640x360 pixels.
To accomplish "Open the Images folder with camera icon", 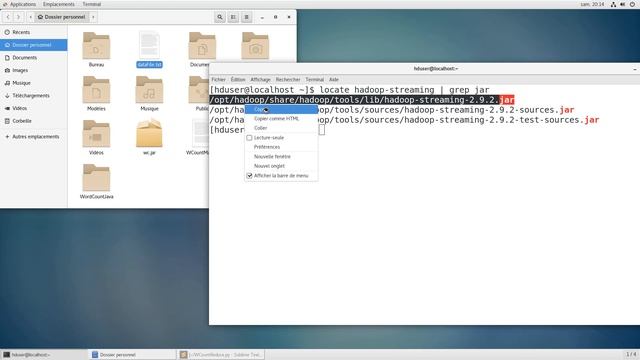I will click(255, 46).
